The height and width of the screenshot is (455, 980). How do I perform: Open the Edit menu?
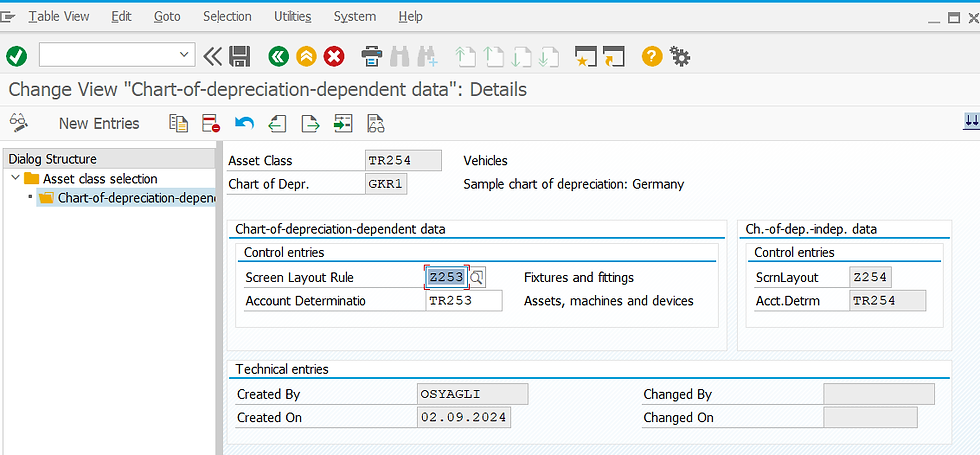pos(121,17)
